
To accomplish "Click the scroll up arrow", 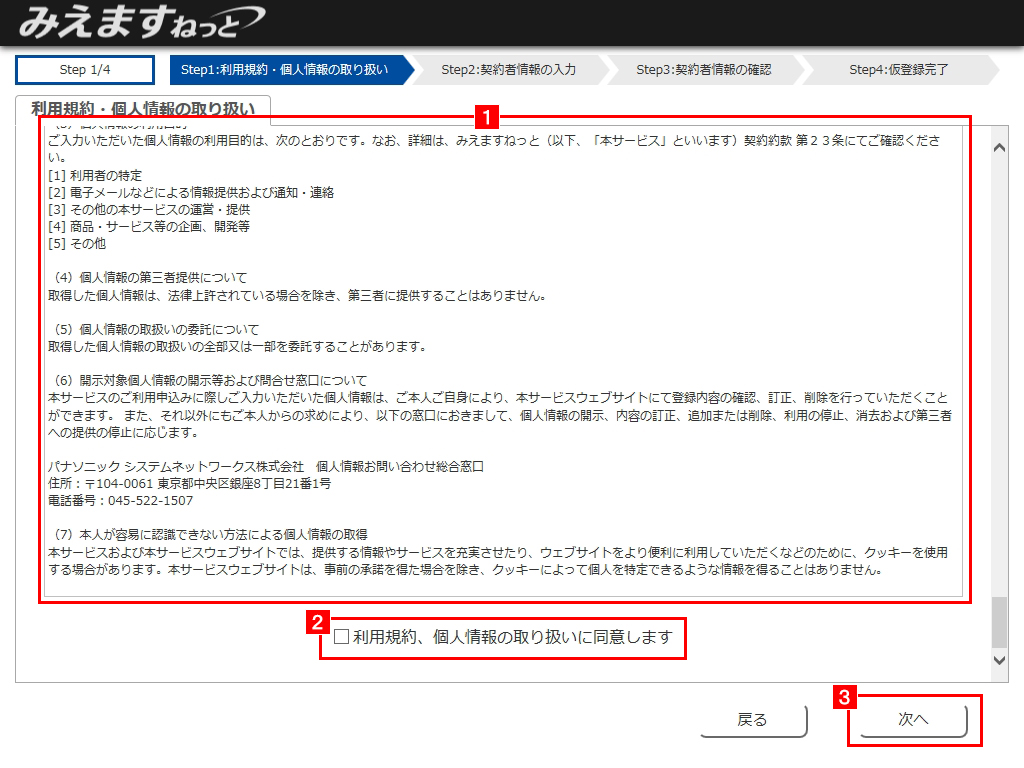I will tap(999, 148).
